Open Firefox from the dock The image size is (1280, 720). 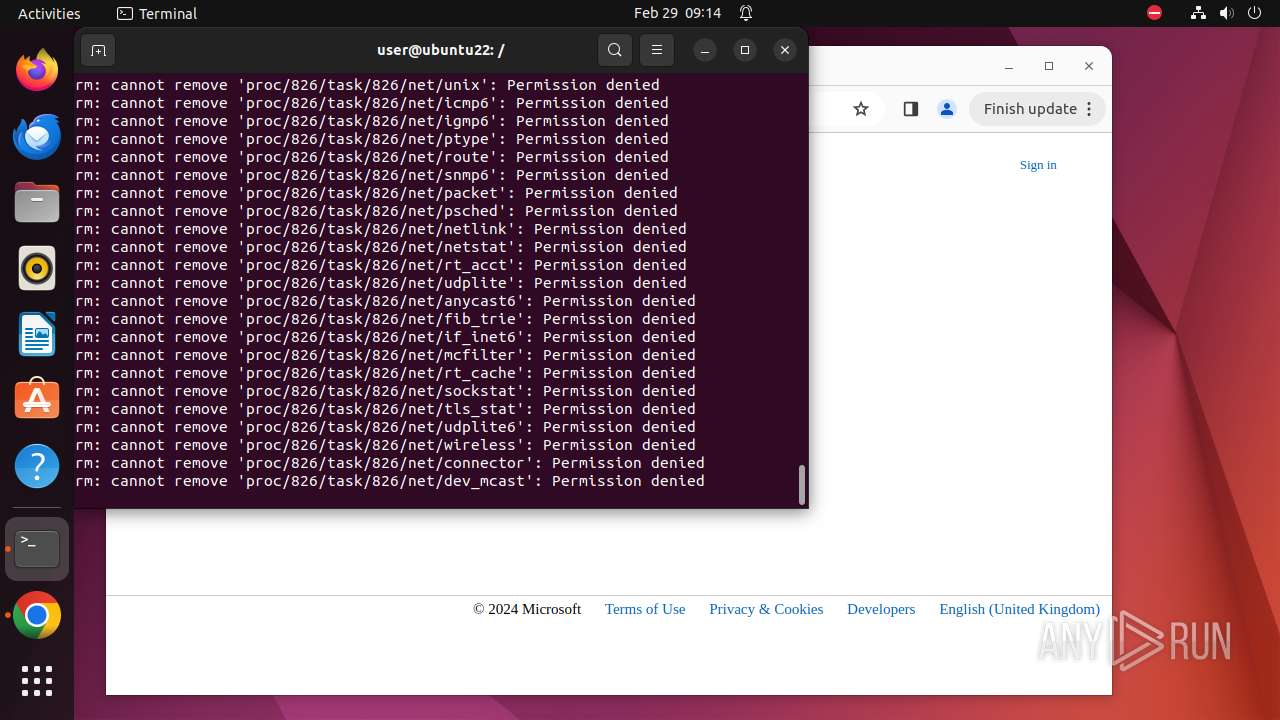(x=37, y=71)
